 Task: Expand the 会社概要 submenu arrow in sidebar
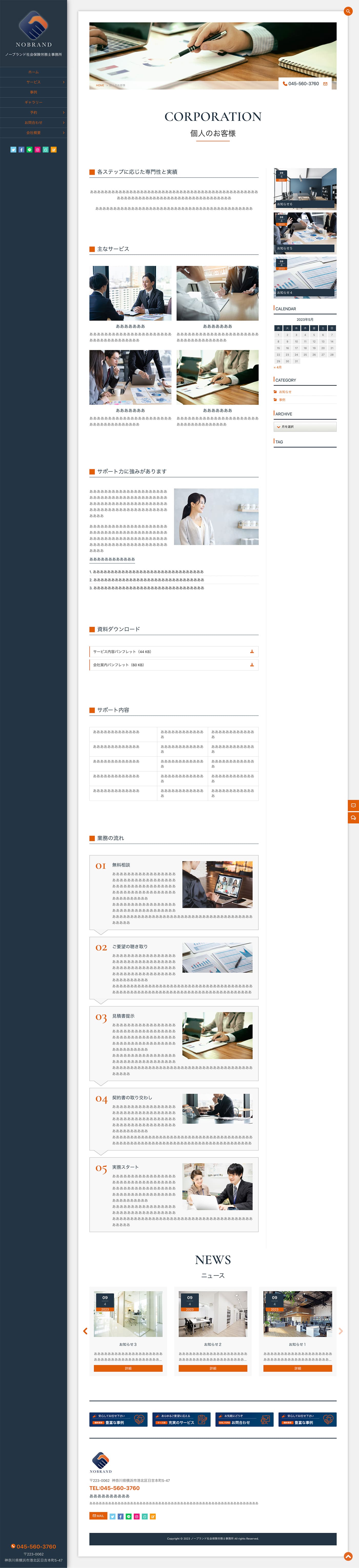click(63, 133)
